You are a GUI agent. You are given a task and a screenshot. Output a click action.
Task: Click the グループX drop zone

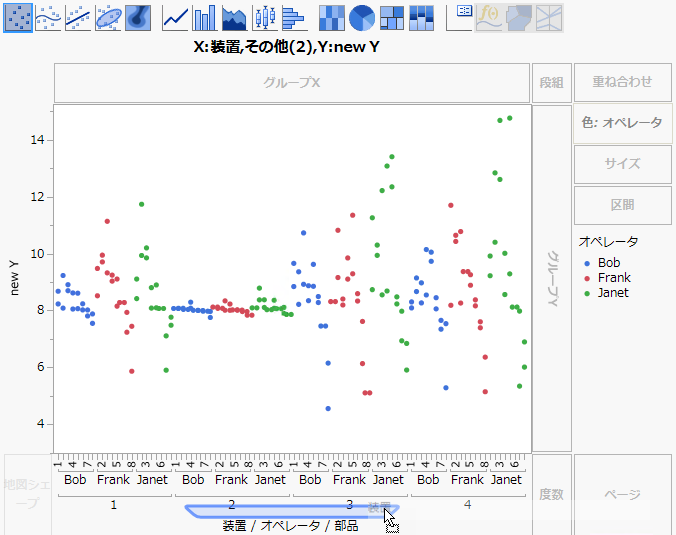coord(292,82)
